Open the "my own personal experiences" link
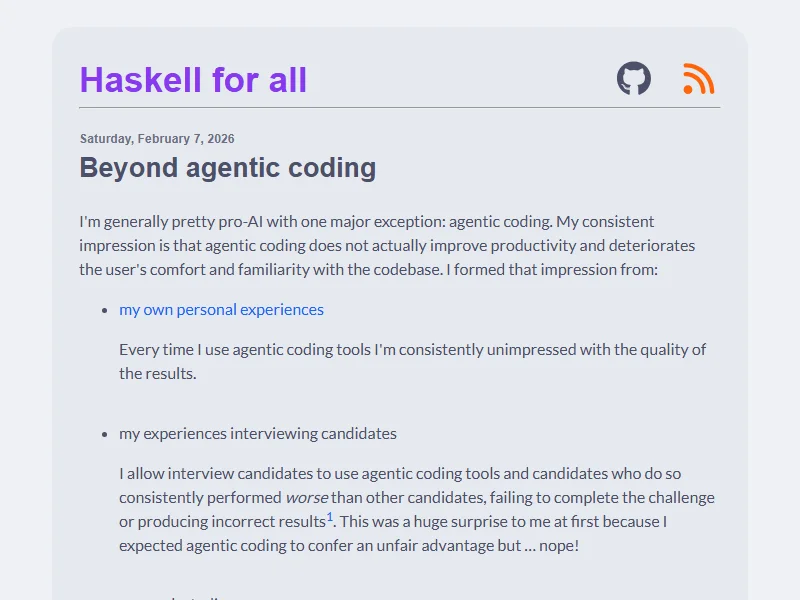Viewport: 800px width, 600px height. pyautogui.click(x=221, y=310)
